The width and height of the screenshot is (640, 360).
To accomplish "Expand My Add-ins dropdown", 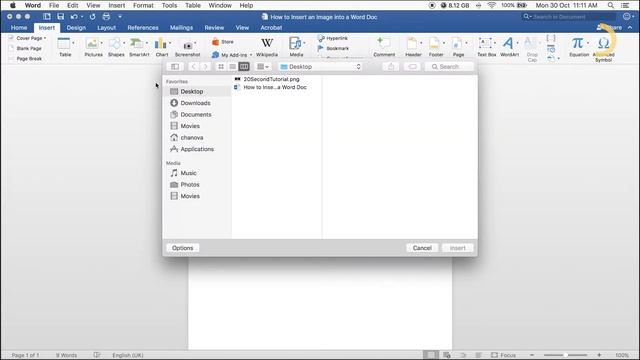I will (x=251, y=55).
